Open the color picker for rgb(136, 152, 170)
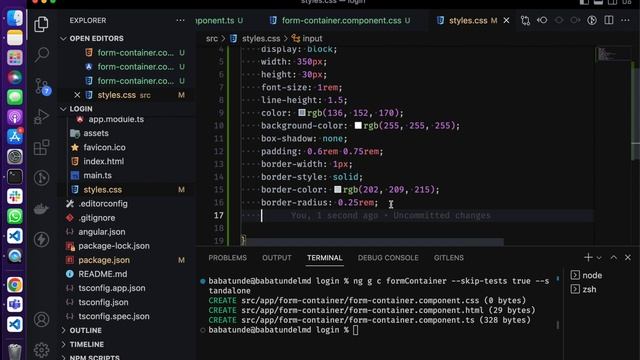This screenshot has width=640, height=360. 302,113
